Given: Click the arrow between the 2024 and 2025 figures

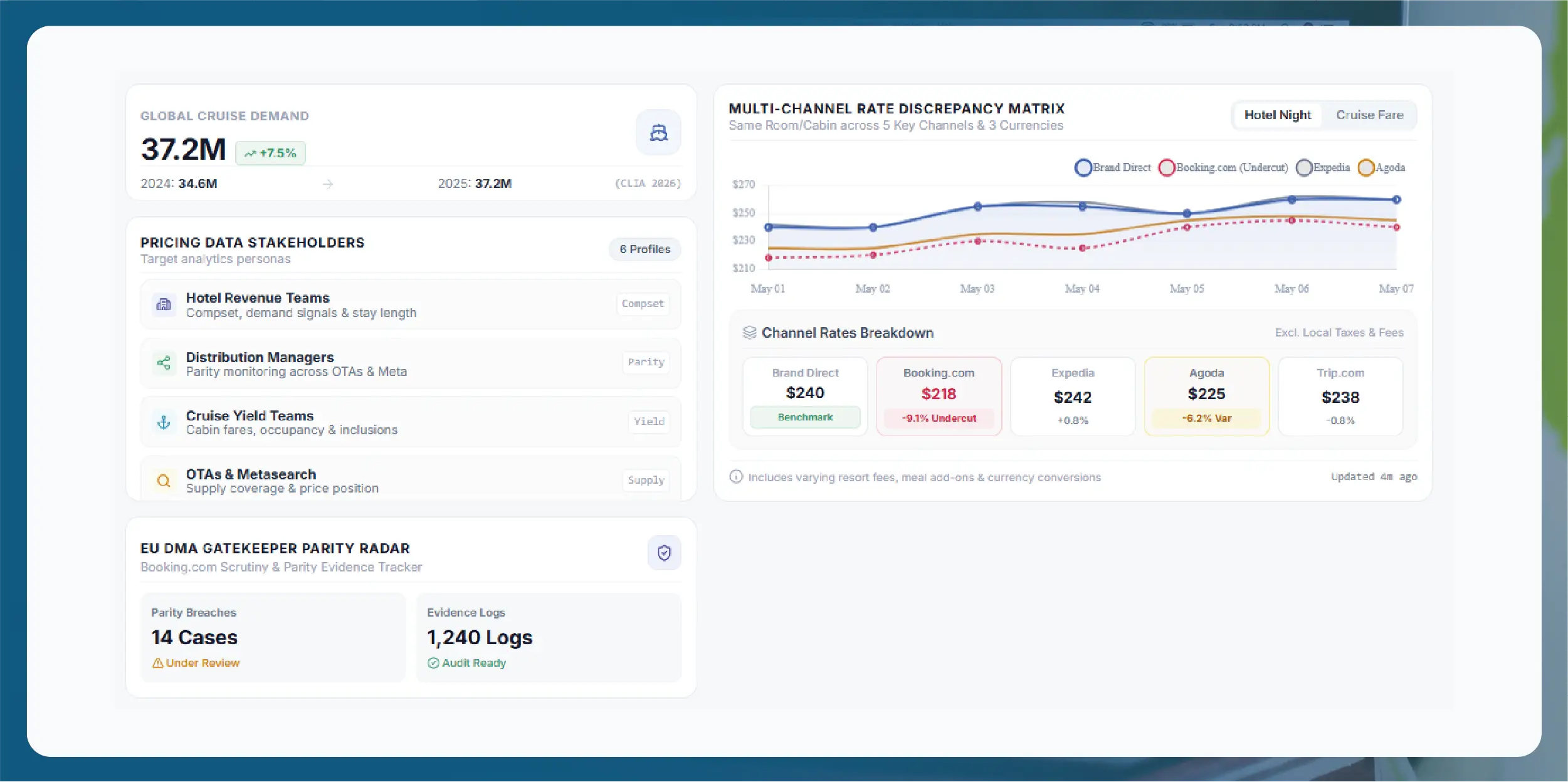Looking at the screenshot, I should tap(328, 184).
